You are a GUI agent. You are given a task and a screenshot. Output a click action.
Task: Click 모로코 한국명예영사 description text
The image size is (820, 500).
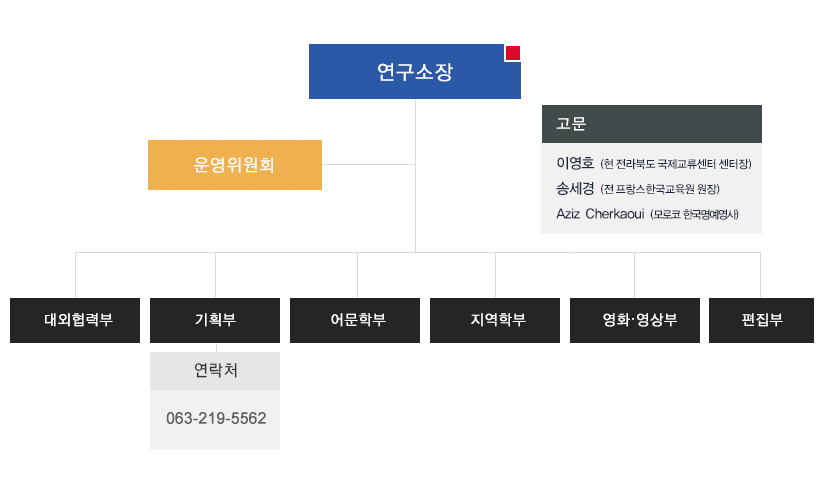(x=694, y=214)
